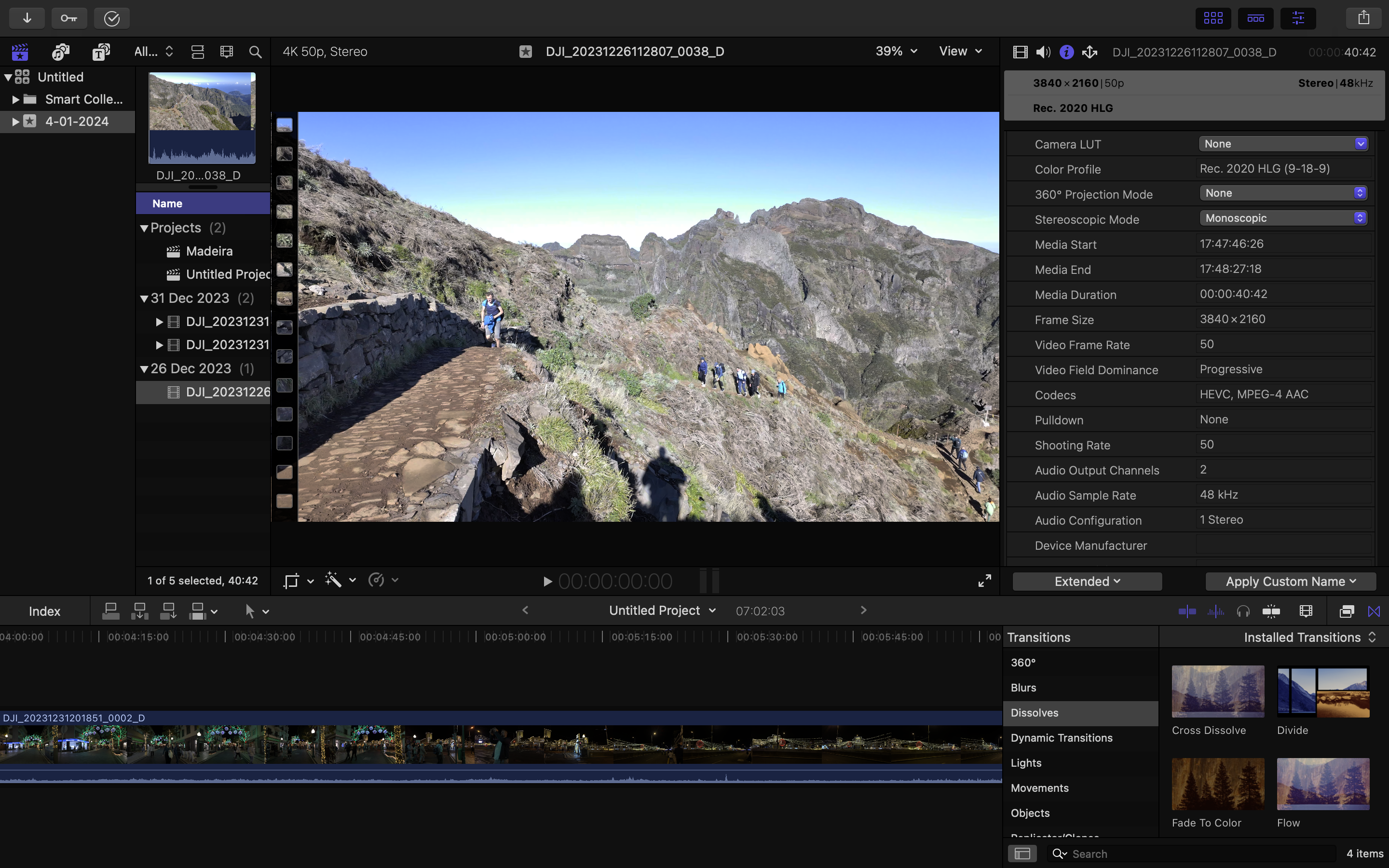The width and height of the screenshot is (1389, 868).
Task: Show the titles and generators sidebar
Action: (x=101, y=52)
